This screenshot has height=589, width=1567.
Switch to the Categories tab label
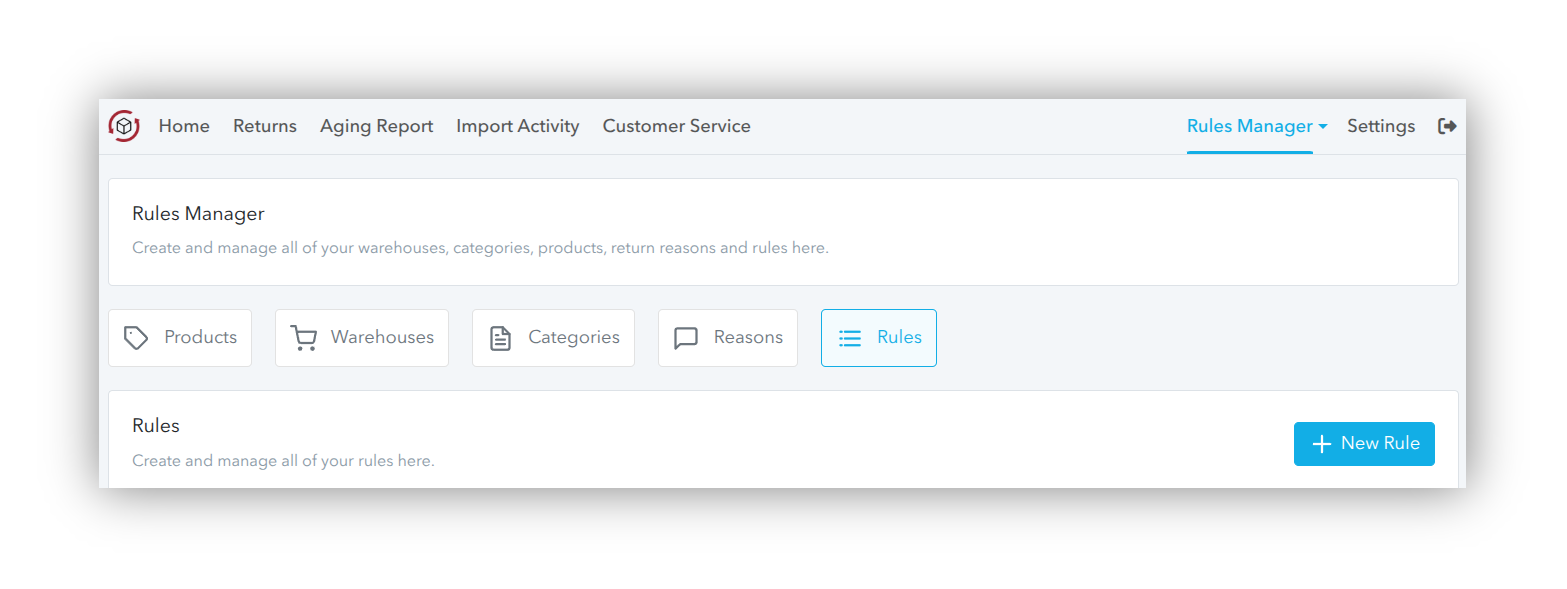[x=574, y=338]
